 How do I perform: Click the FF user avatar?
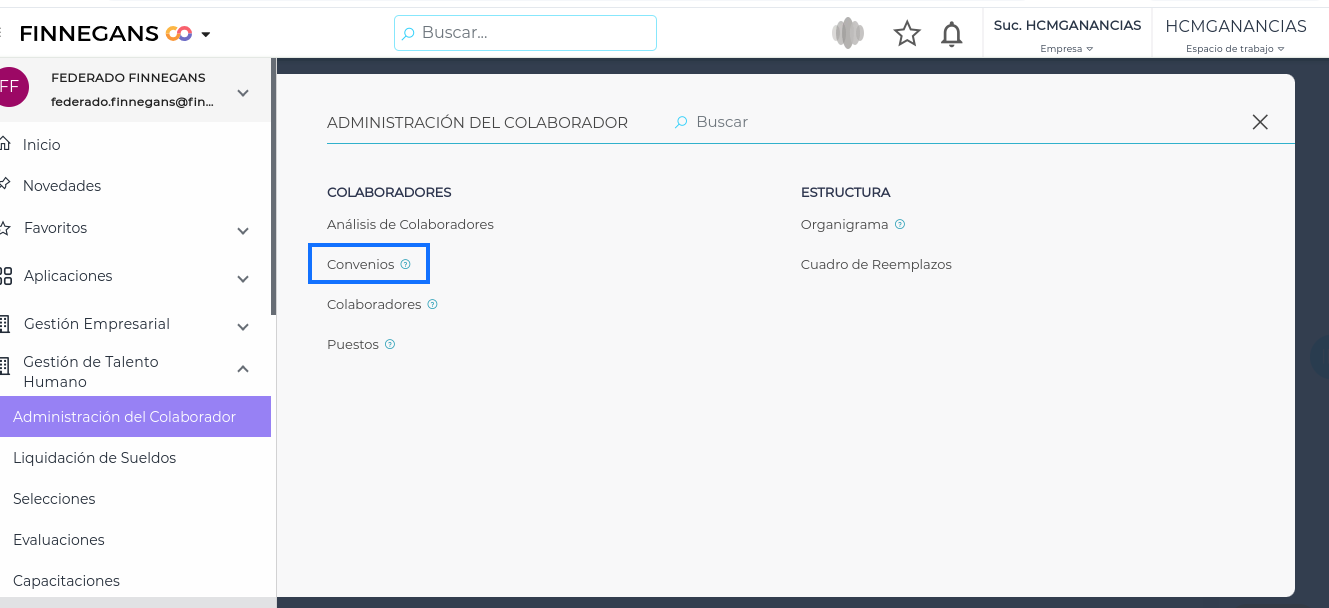[11, 87]
